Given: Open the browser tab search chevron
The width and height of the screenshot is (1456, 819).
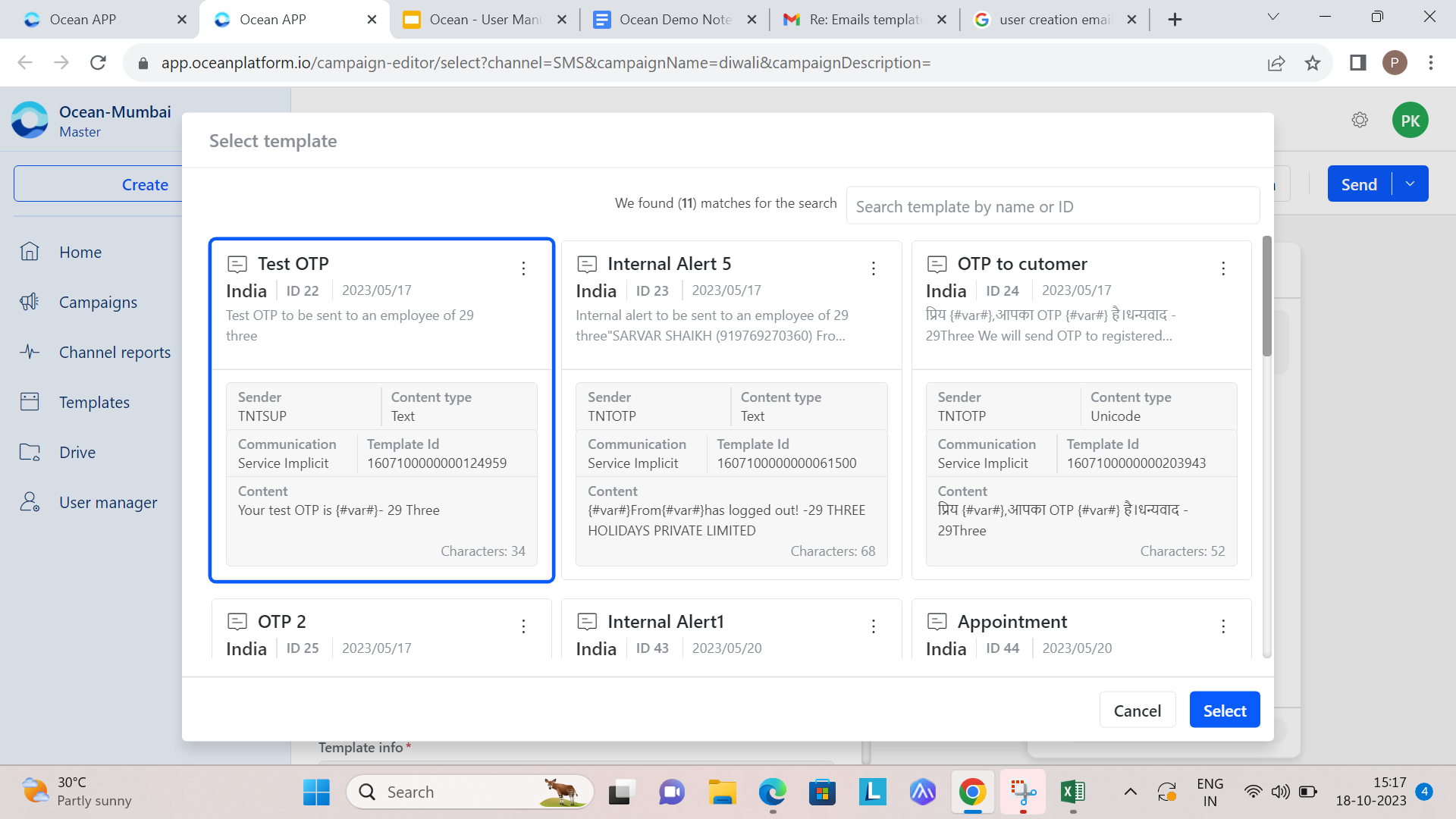Looking at the screenshot, I should click(1273, 17).
